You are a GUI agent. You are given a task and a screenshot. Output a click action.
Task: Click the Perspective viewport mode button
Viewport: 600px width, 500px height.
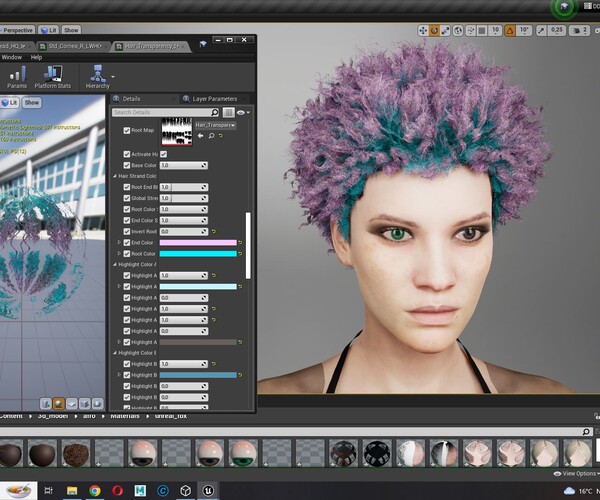point(18,30)
